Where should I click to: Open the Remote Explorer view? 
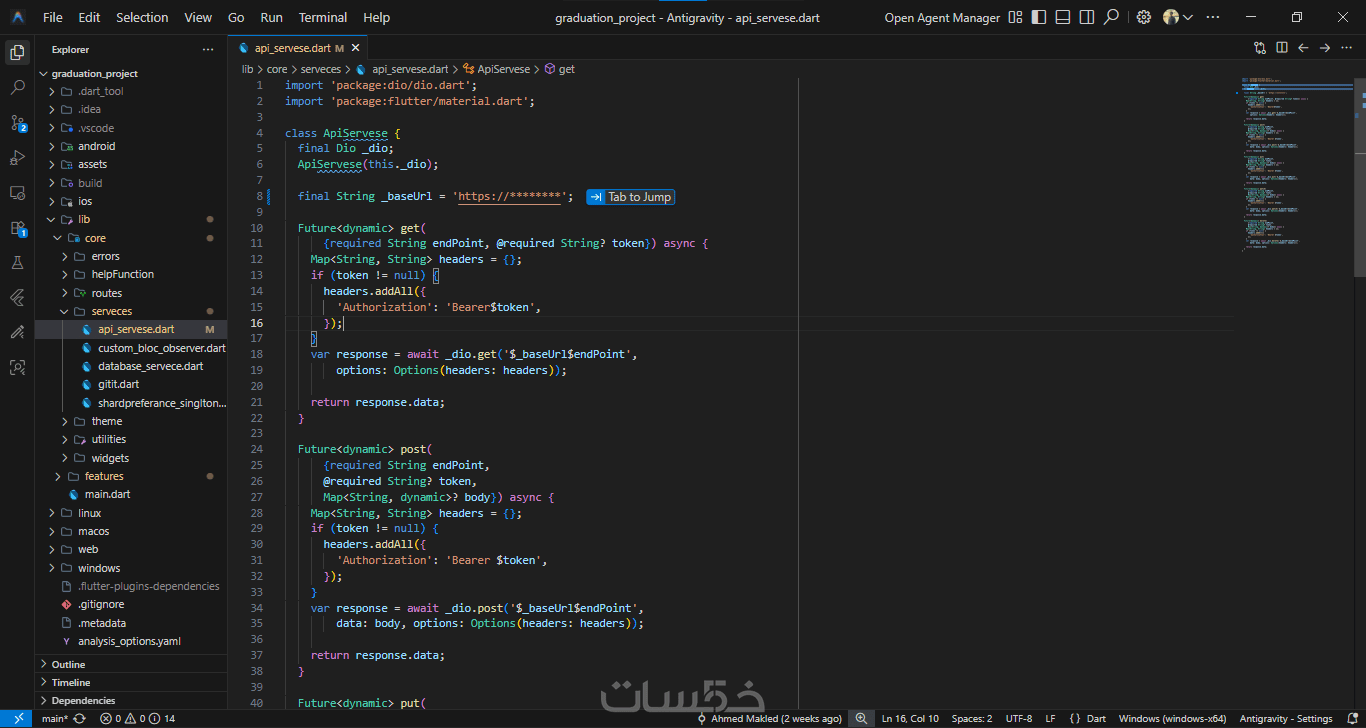point(17,193)
